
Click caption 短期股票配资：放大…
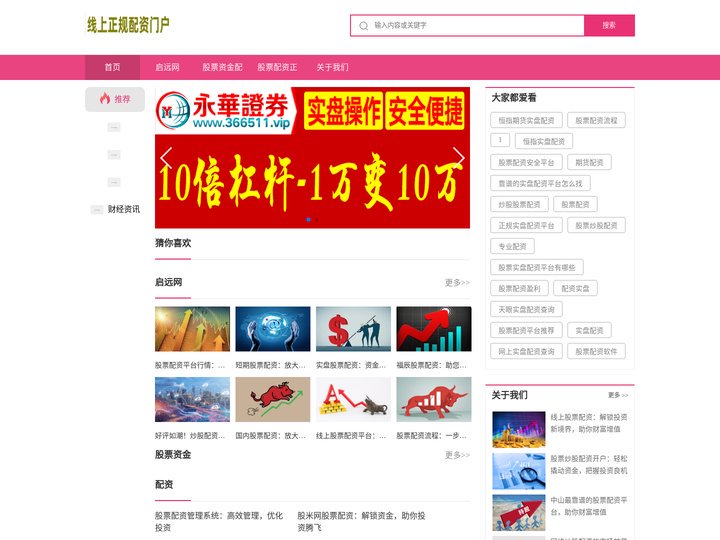pyautogui.click(x=270, y=366)
